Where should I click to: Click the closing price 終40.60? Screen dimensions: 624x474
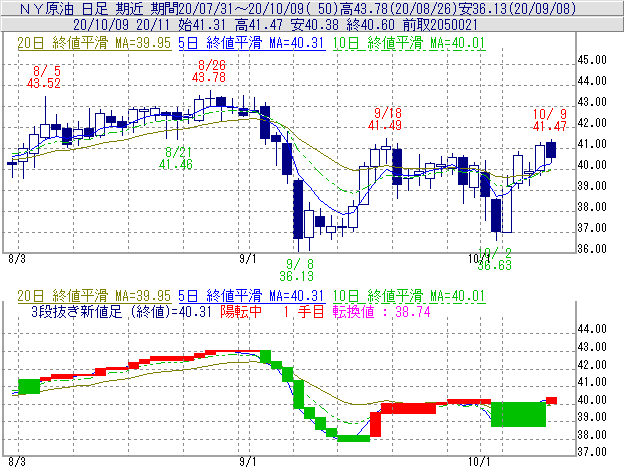370,25
